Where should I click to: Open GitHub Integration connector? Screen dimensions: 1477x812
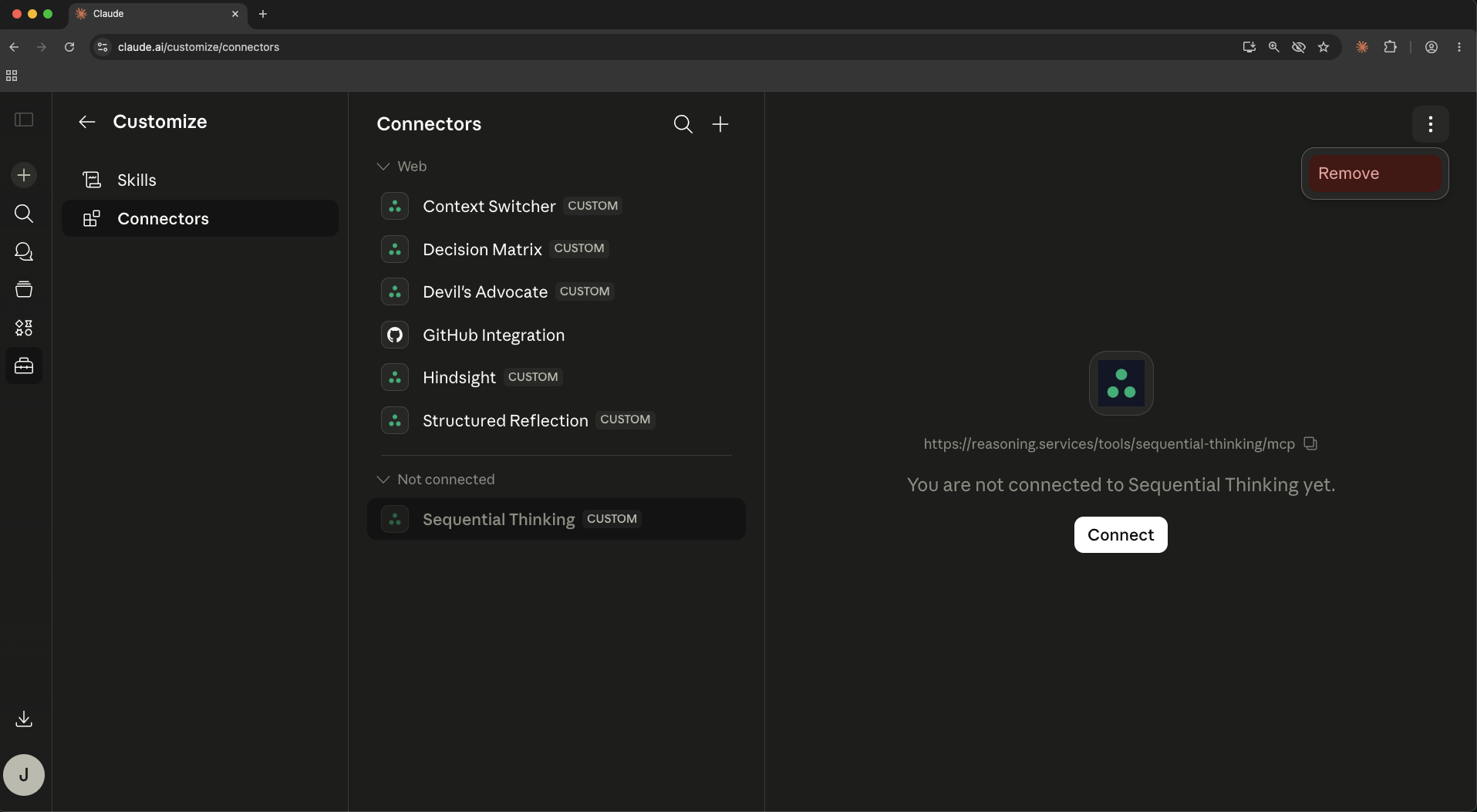pyautogui.click(x=556, y=335)
